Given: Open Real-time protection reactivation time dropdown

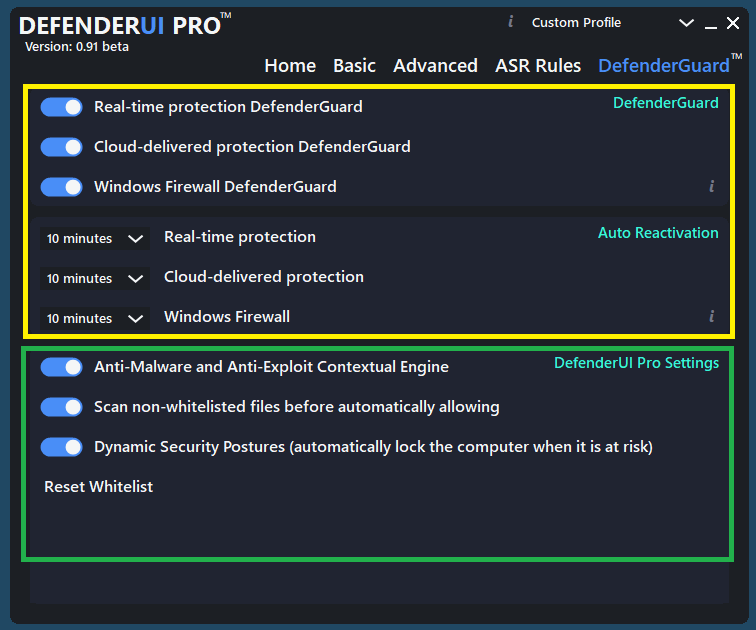Looking at the screenshot, I should pos(96,239).
